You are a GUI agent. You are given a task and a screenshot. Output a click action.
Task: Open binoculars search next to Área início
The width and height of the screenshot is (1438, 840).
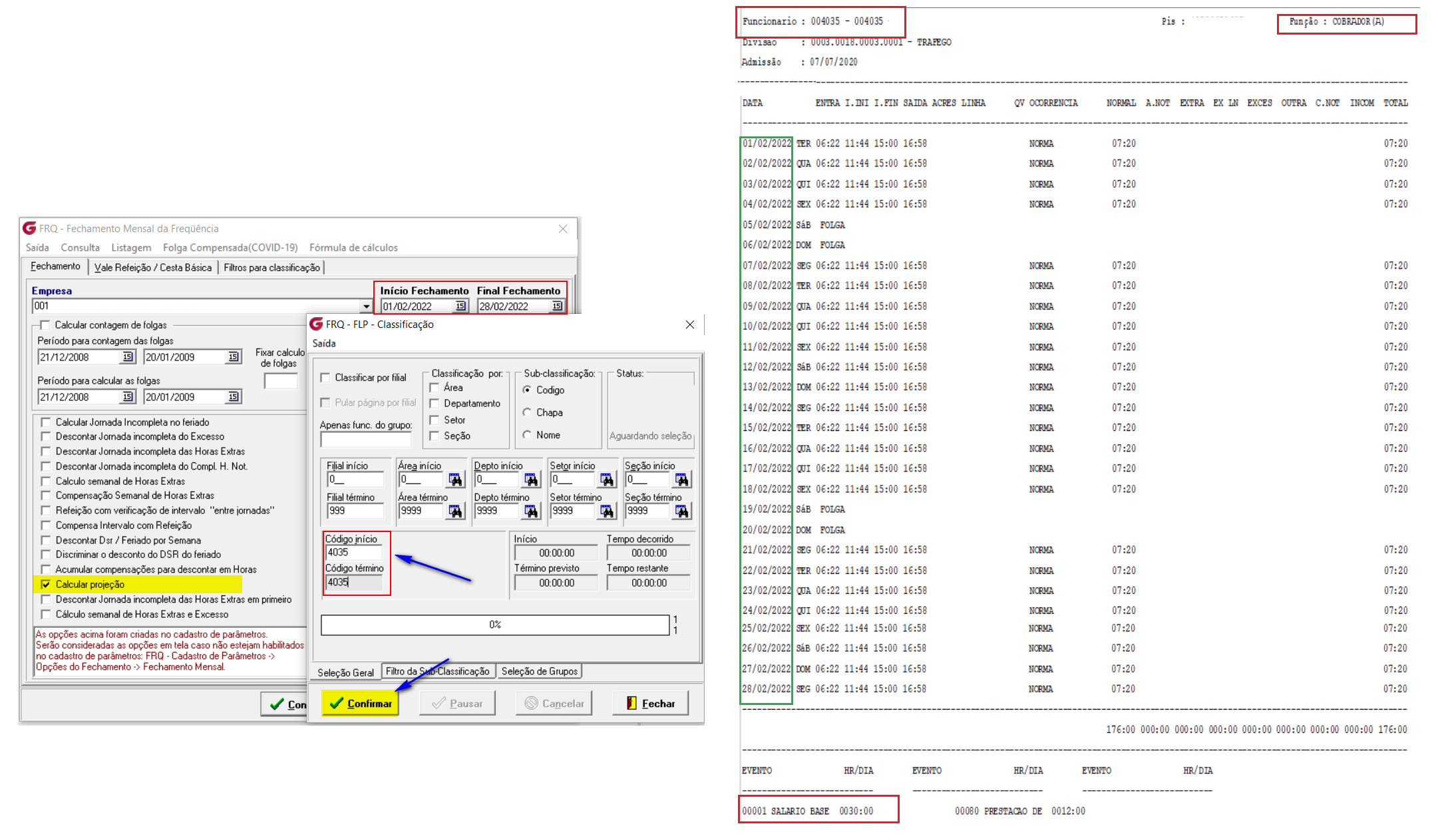pyautogui.click(x=455, y=480)
